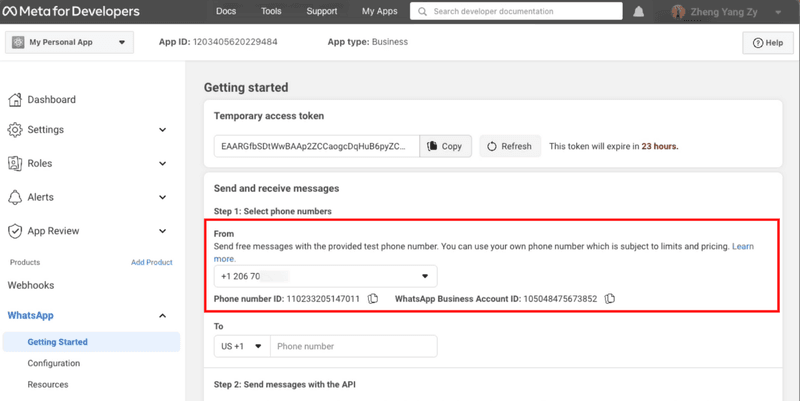Click the To phone number input
The image size is (800, 401).
pyautogui.click(x=354, y=346)
